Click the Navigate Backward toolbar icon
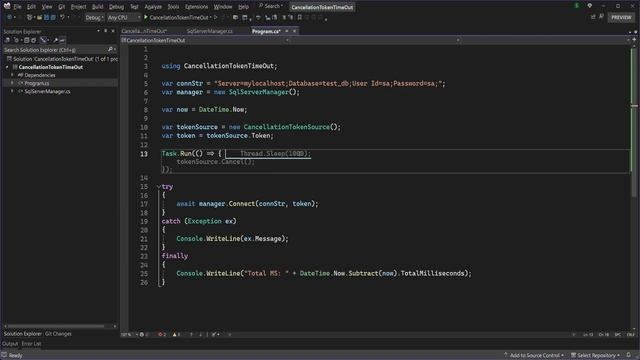640x360 pixels. 9,18
